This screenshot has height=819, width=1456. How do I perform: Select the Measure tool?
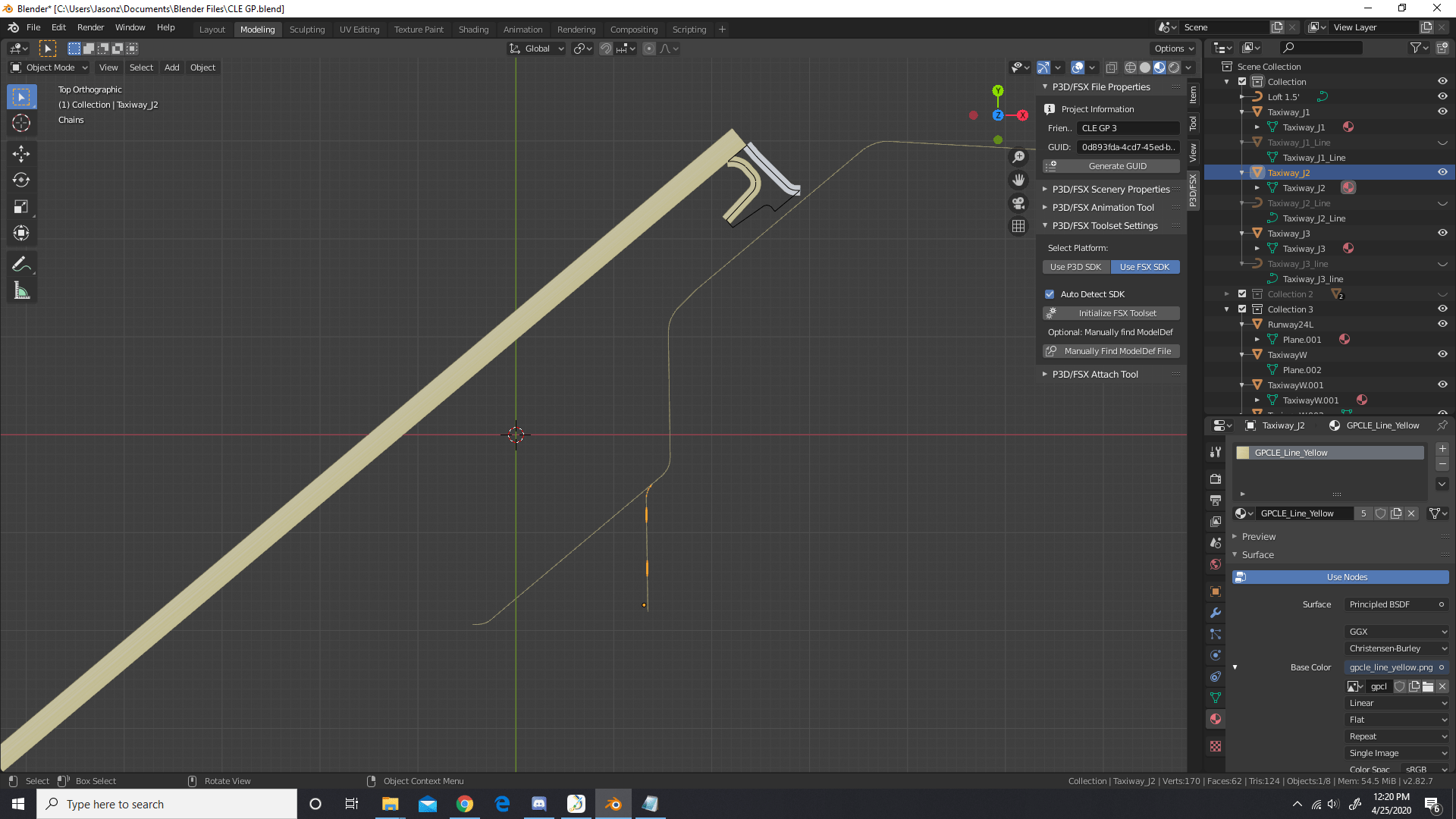coord(21,290)
